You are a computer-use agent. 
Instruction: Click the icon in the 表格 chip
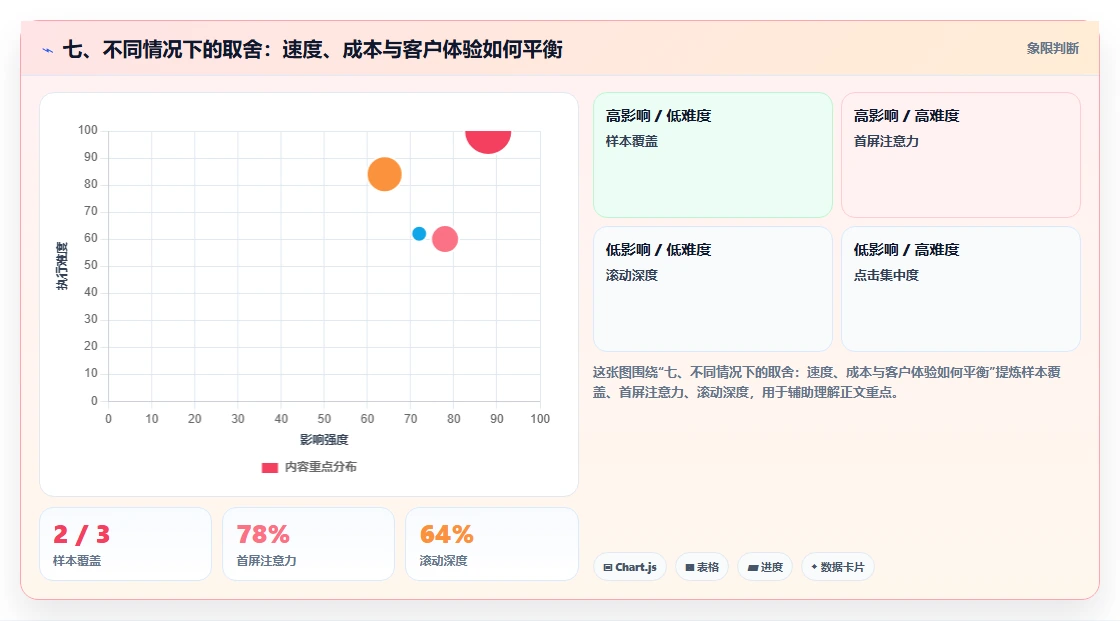click(690, 567)
